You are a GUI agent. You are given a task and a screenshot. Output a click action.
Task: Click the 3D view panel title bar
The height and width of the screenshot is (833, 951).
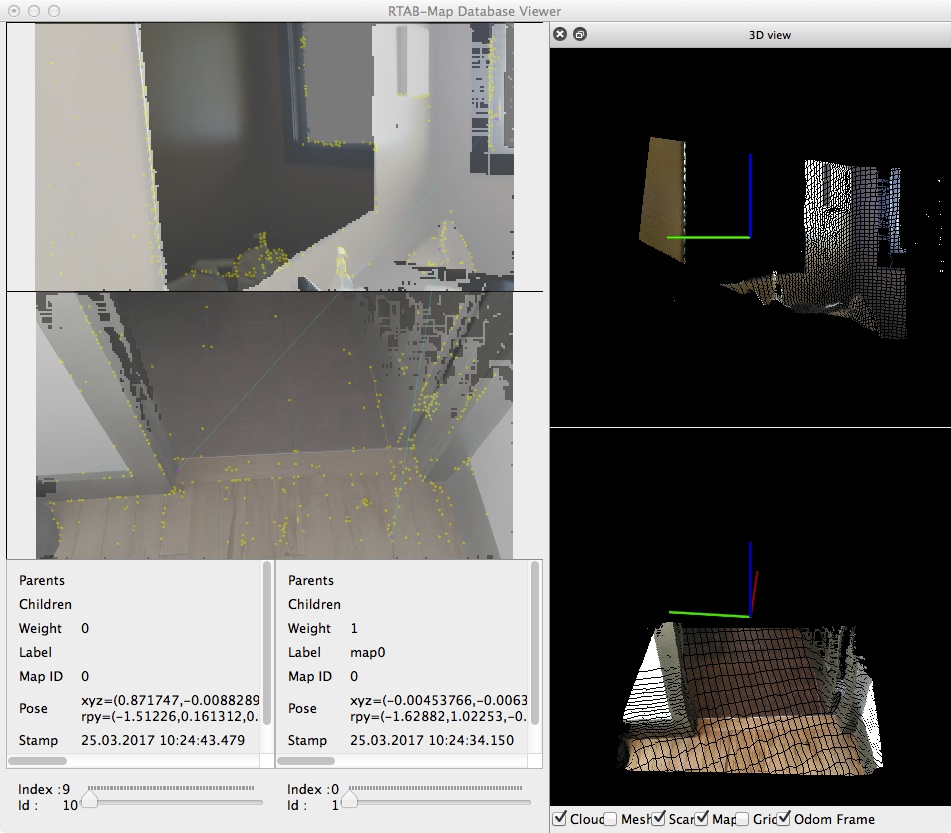(x=769, y=34)
